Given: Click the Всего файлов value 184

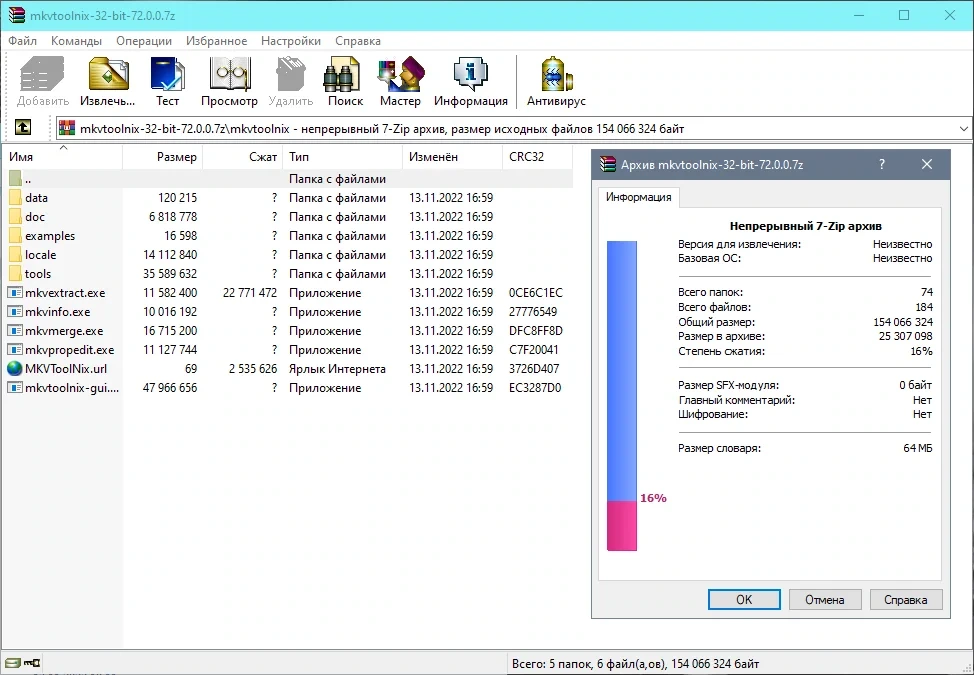Looking at the screenshot, I should pyautogui.click(x=924, y=307).
